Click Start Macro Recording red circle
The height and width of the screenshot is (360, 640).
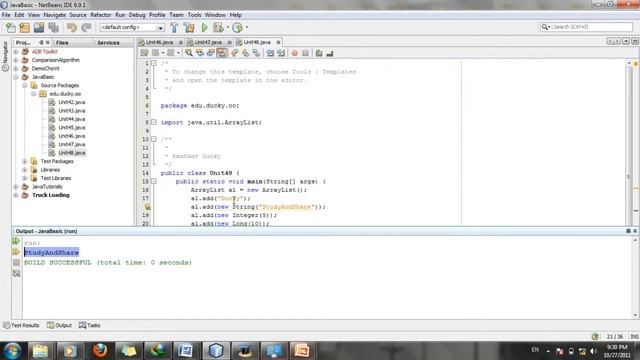294,53
